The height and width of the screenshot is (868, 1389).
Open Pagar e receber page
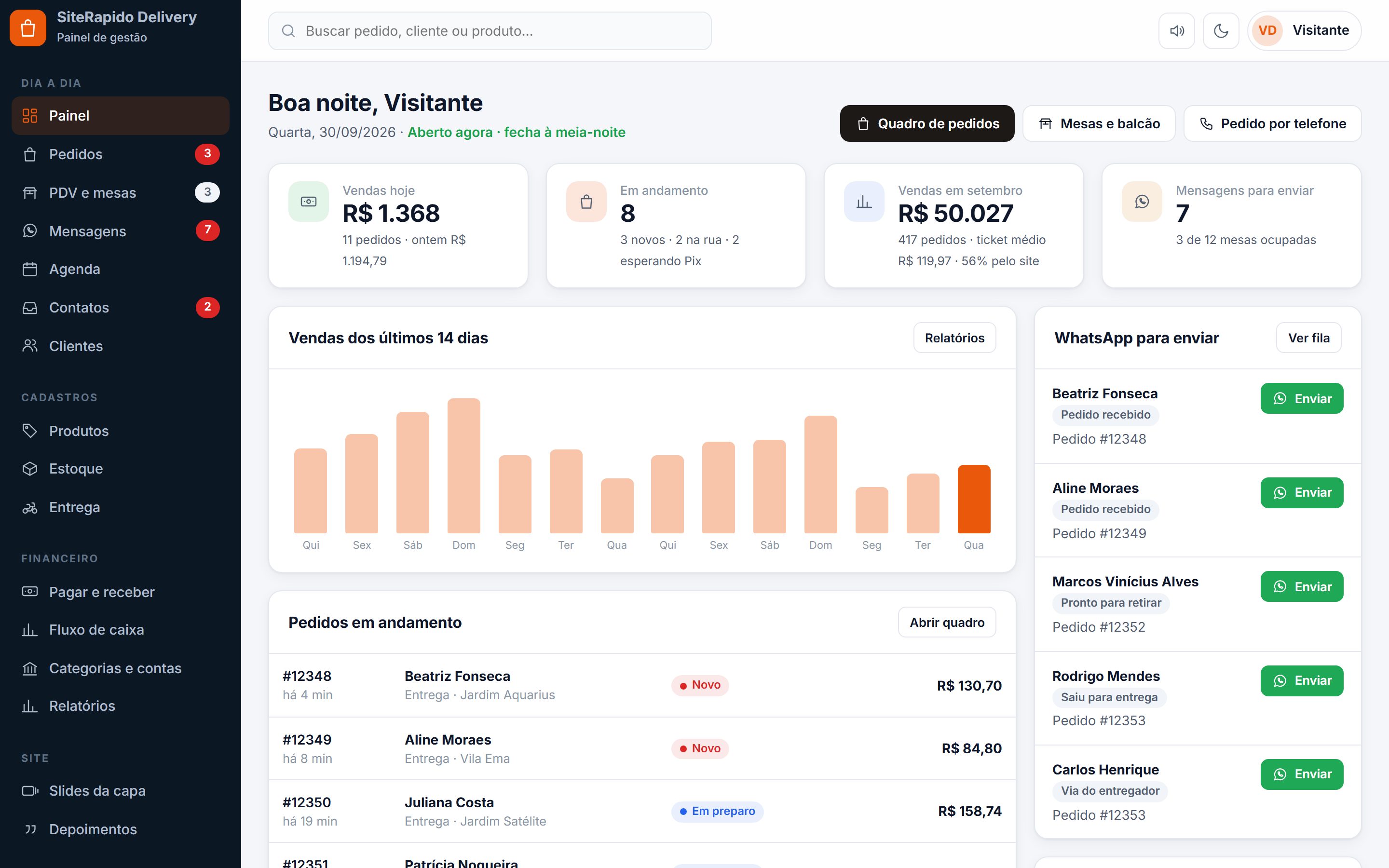click(x=121, y=592)
